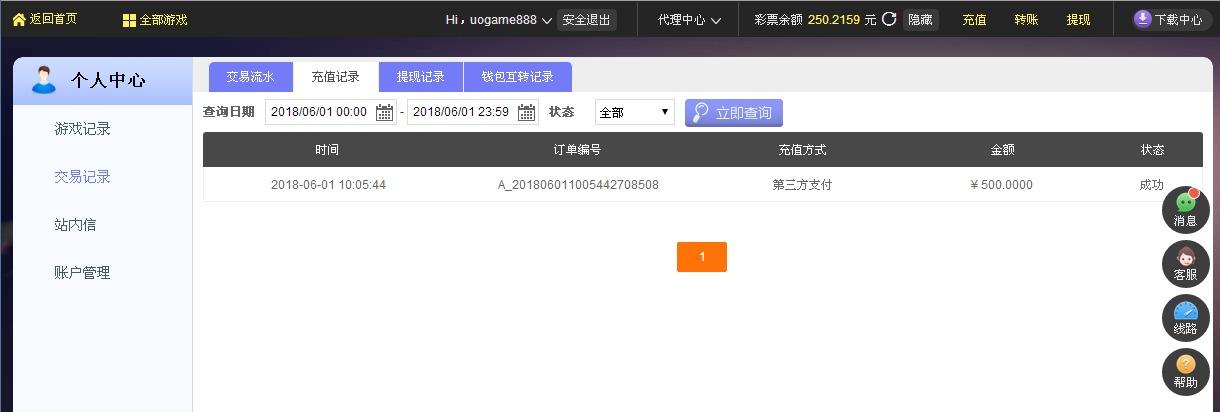Click the timestamp 2018-06-01 10:05:44 cell
This screenshot has height=412, width=1220.
pos(328,185)
